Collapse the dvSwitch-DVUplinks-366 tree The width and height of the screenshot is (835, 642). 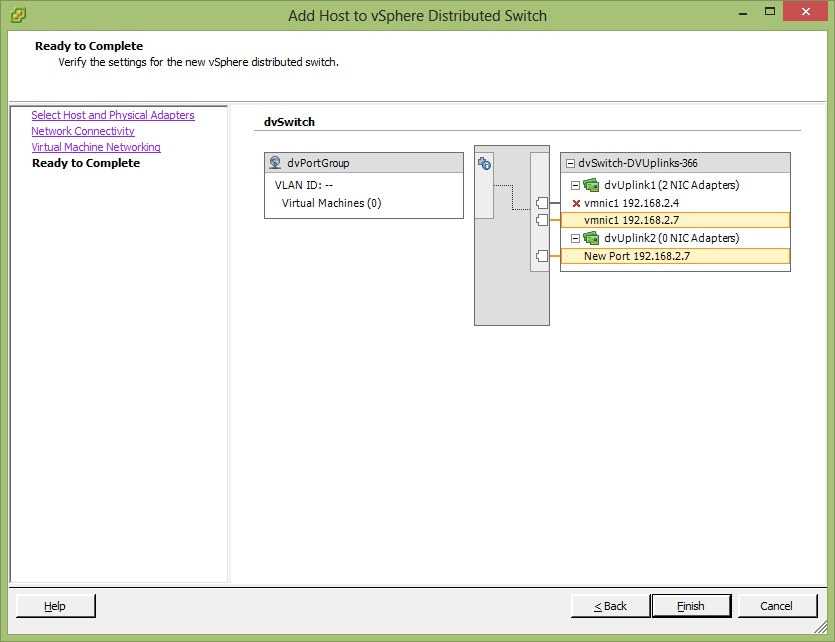570,163
